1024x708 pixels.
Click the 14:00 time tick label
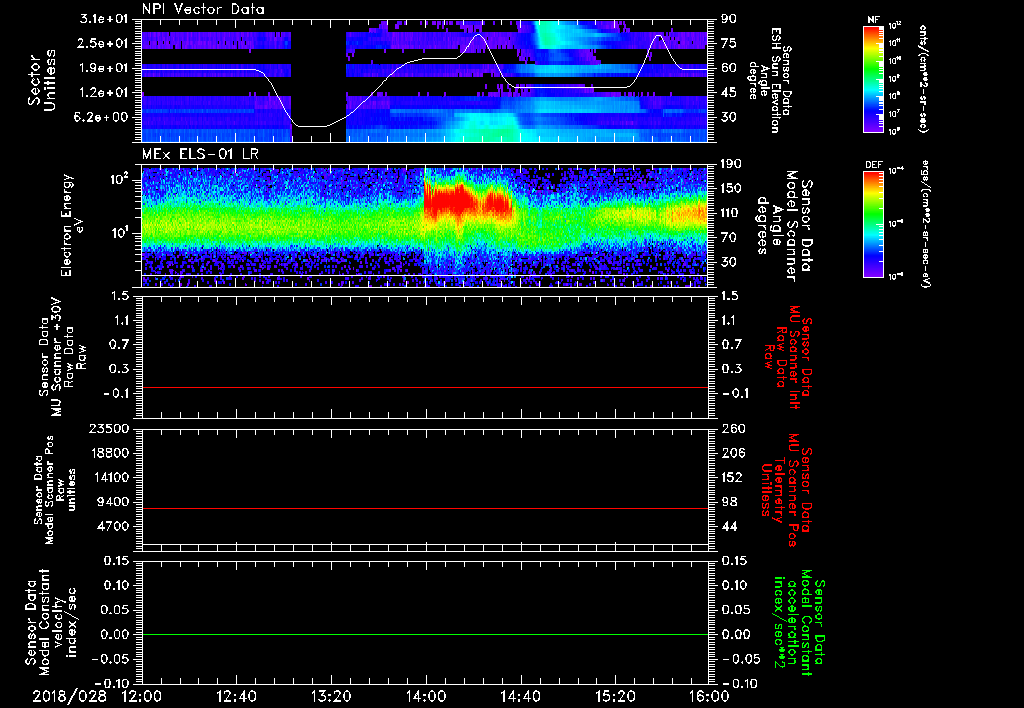coord(426,696)
